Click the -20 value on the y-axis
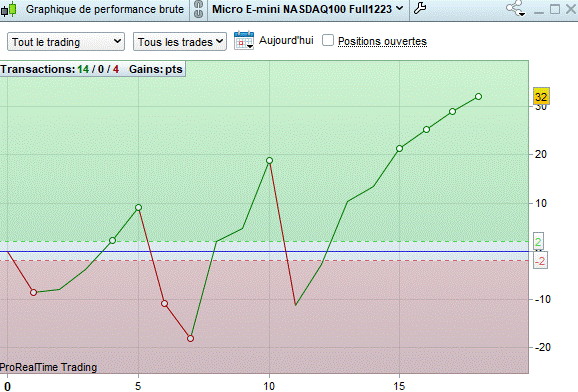 pyautogui.click(x=543, y=347)
